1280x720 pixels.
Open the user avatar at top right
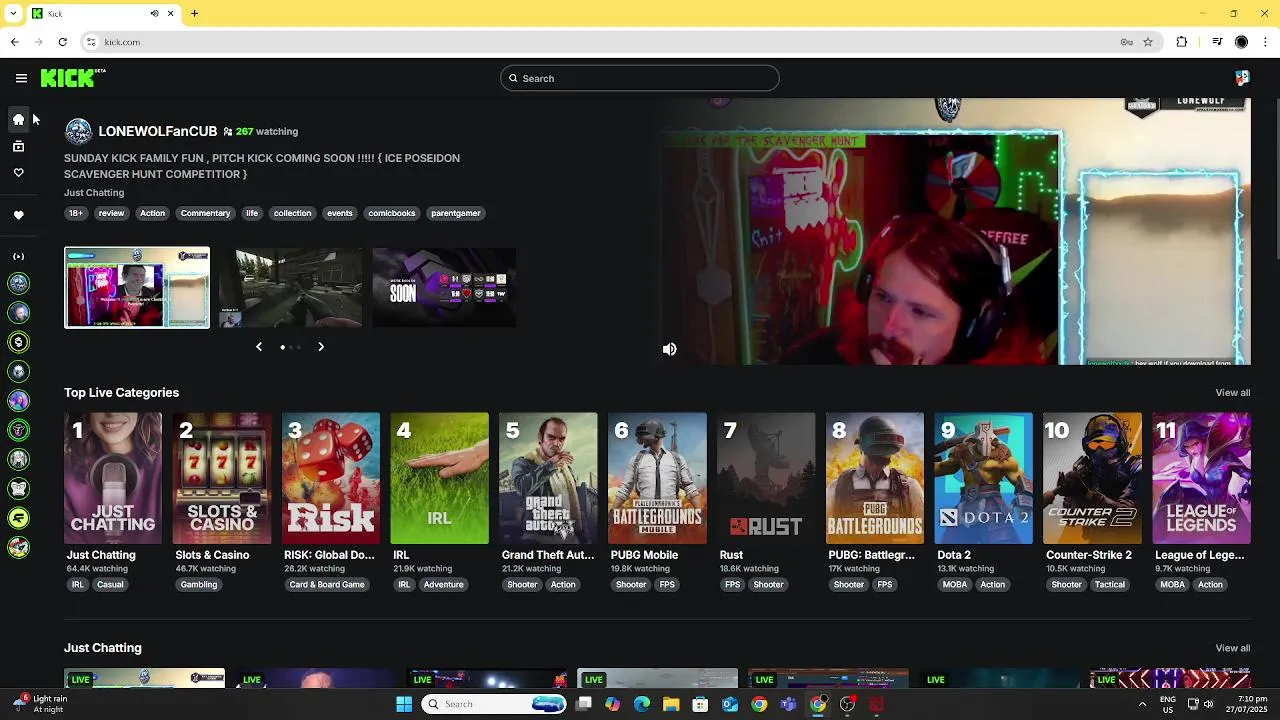tap(1242, 78)
